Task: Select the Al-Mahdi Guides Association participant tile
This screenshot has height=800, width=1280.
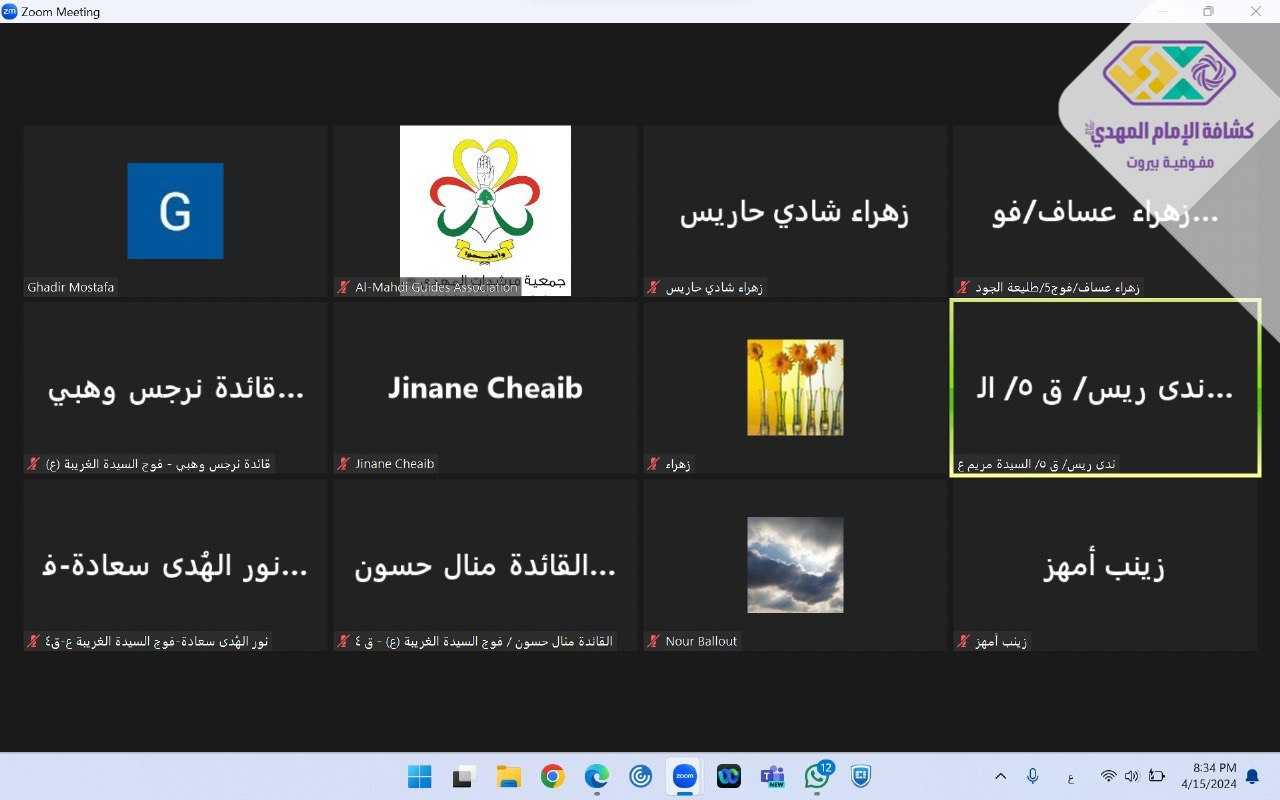Action: pyautogui.click(x=485, y=211)
